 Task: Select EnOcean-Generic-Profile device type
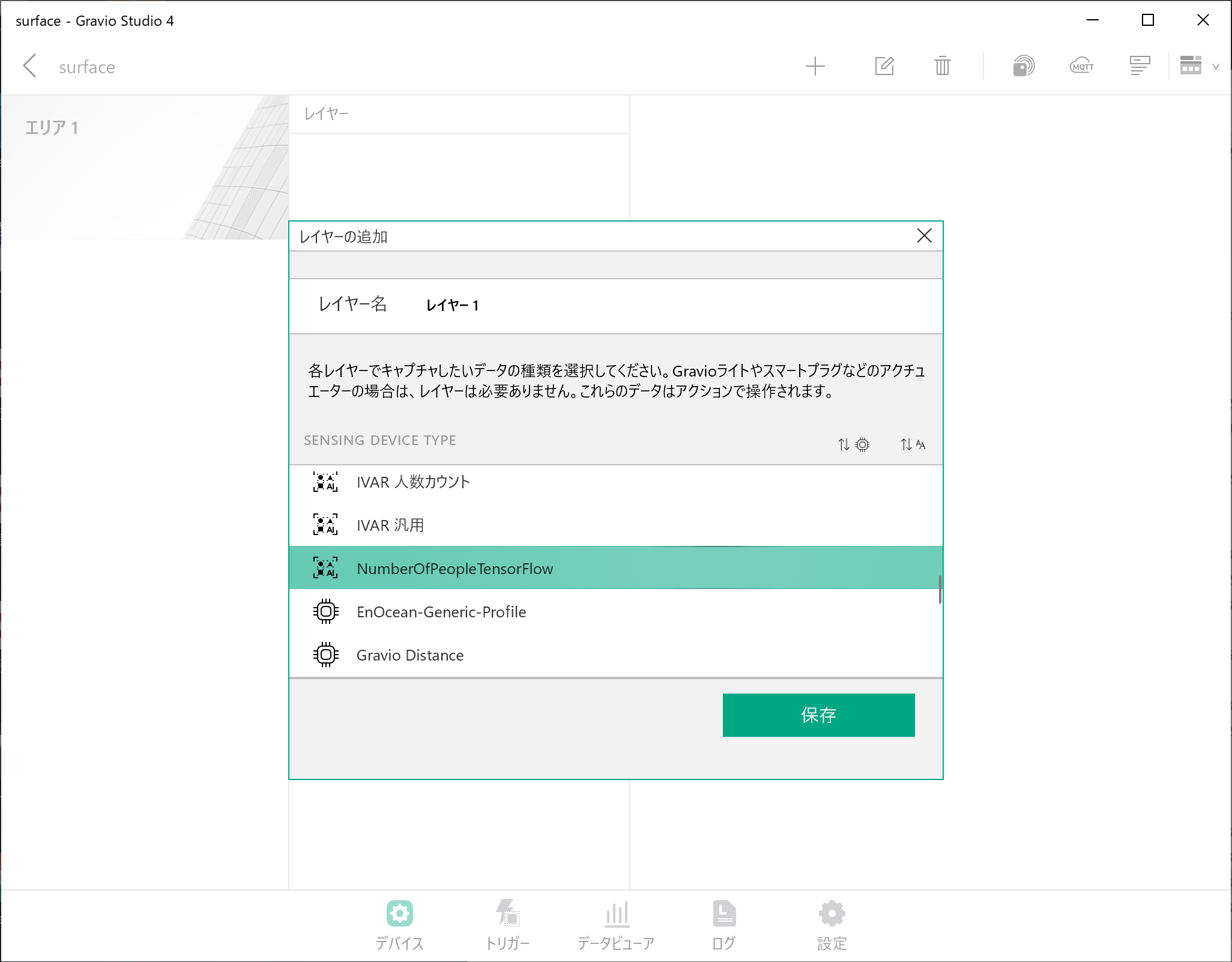coord(615,611)
